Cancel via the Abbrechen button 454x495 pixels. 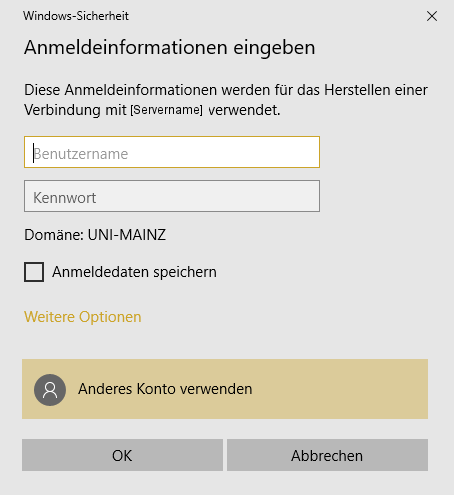(x=327, y=455)
